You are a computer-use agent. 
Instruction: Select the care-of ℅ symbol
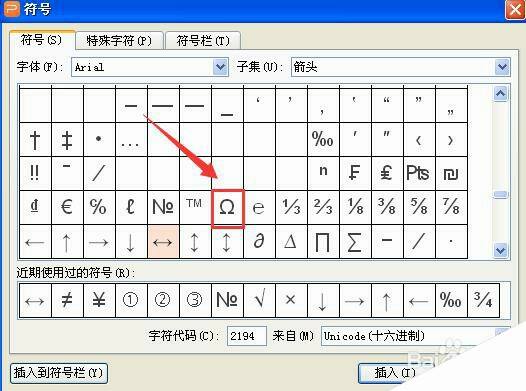click(x=99, y=208)
